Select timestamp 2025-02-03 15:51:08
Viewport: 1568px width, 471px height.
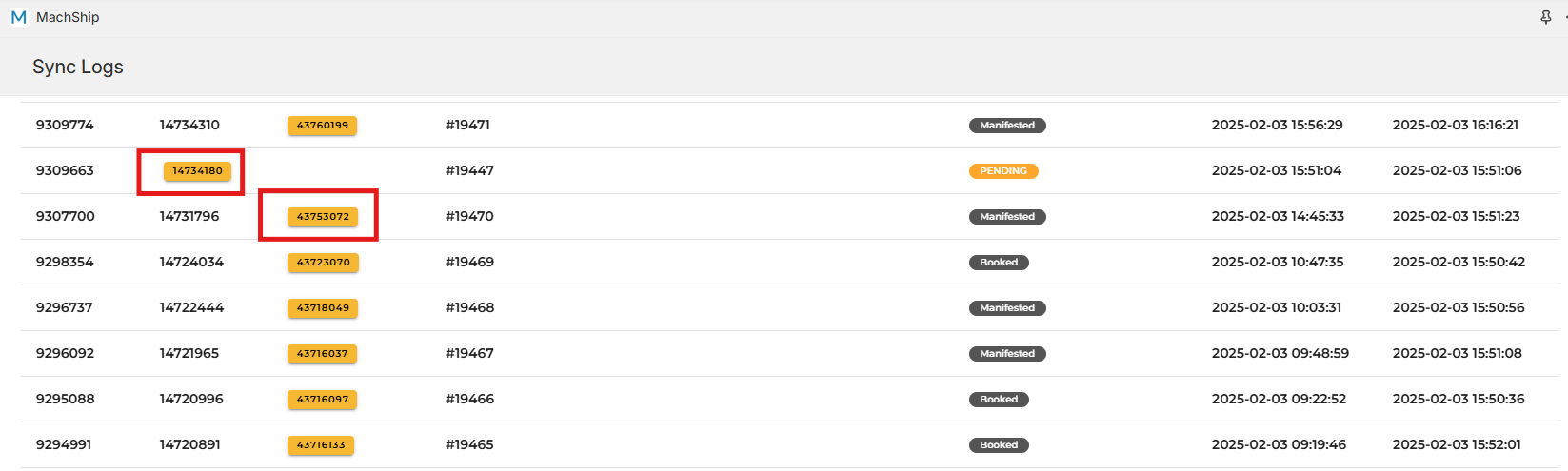[x=1458, y=353]
